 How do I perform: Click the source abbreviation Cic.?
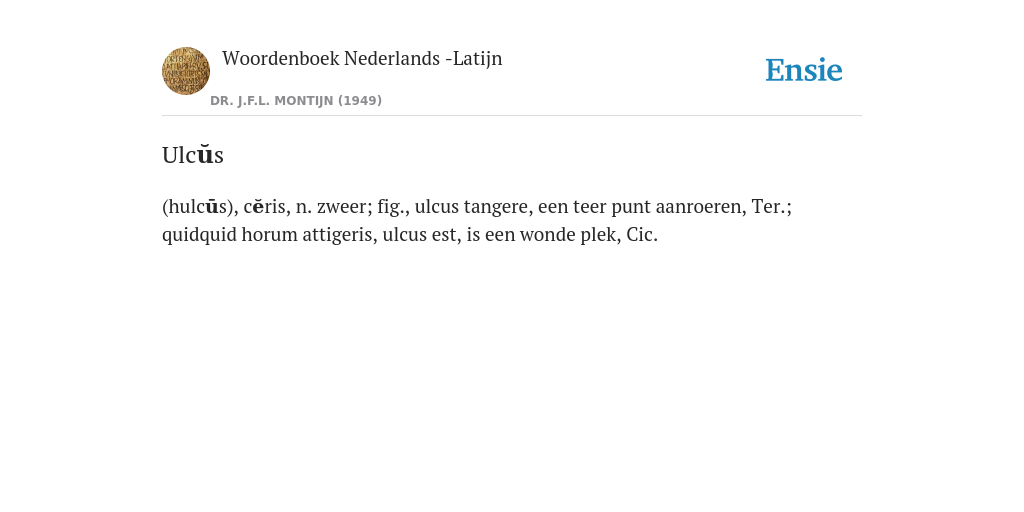pos(642,234)
